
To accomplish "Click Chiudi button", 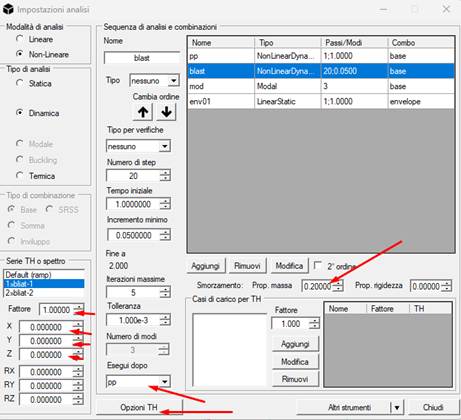I will pyautogui.click(x=433, y=407).
